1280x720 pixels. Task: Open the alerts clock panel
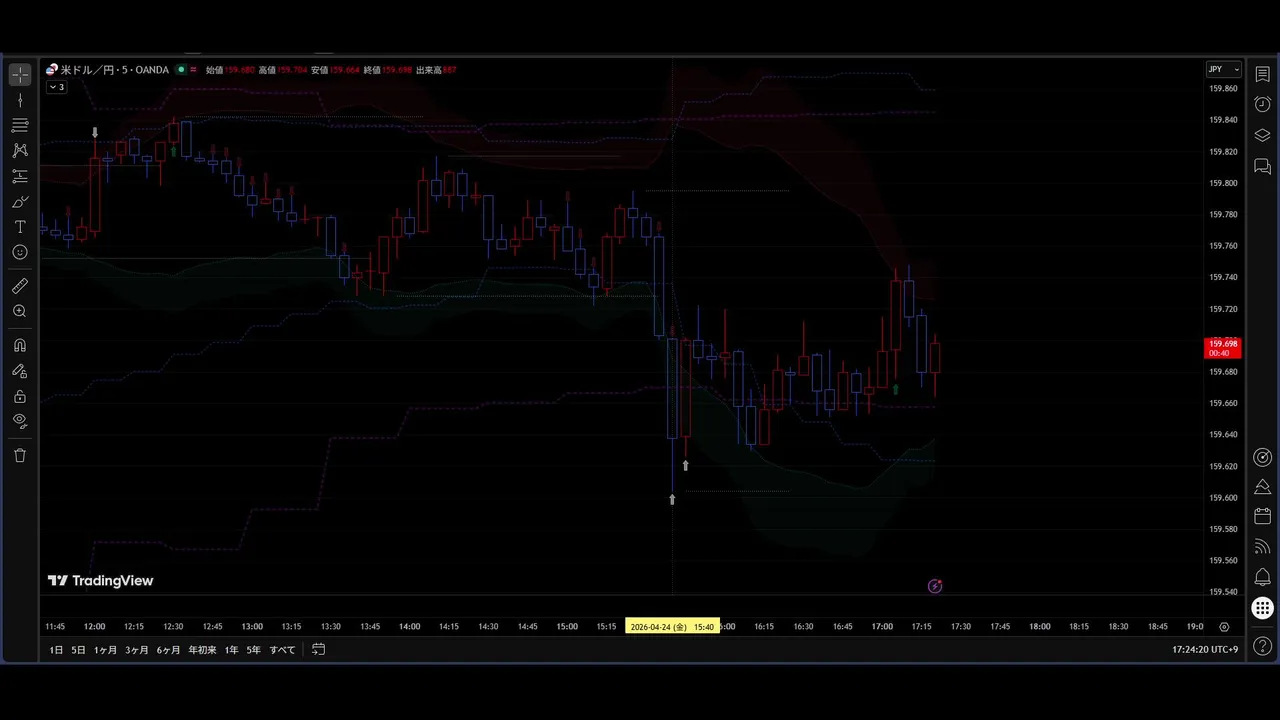point(1262,105)
